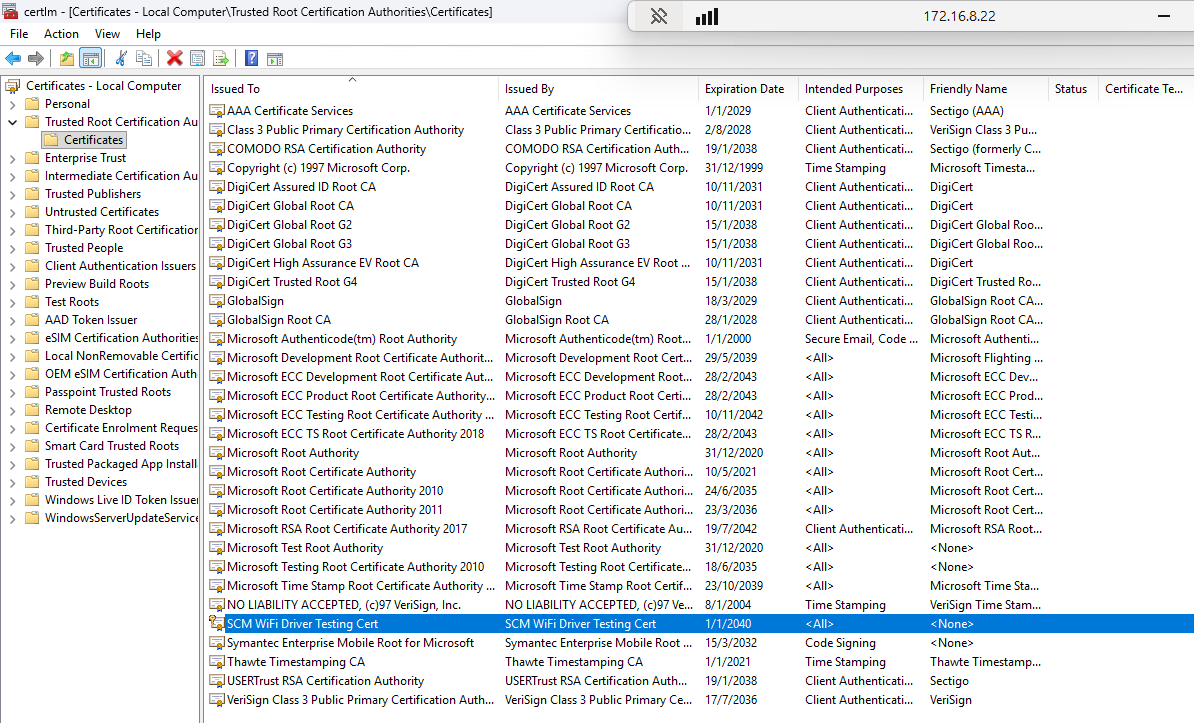This screenshot has width=1194, height=723.
Task: Click the red Delete X toolbar icon
Action: (174, 59)
